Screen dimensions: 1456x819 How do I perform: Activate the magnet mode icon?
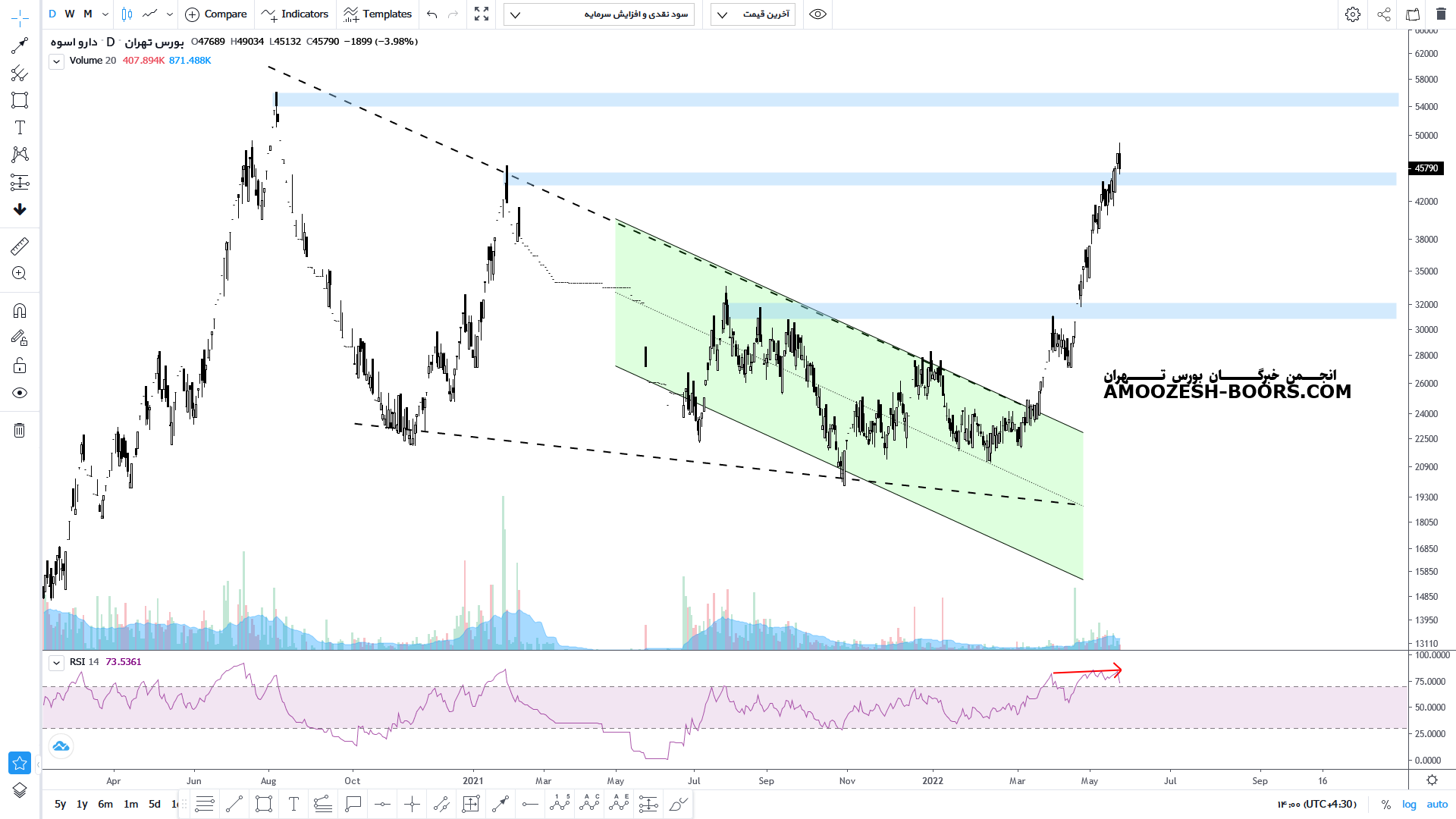[20, 311]
